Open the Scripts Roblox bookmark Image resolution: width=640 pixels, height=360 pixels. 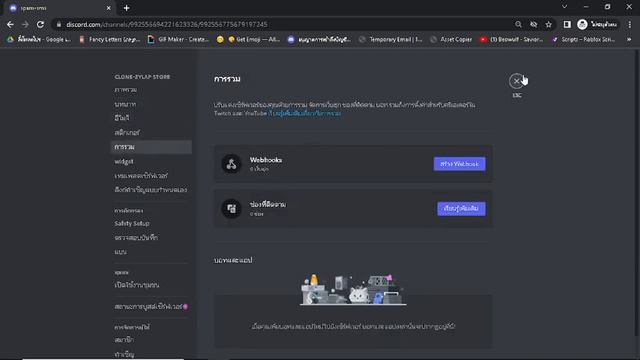click(x=583, y=40)
